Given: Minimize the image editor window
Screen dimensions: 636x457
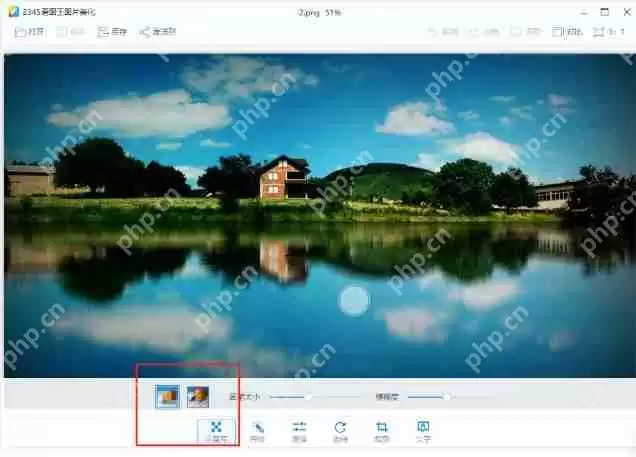Looking at the screenshot, I should coord(584,13).
